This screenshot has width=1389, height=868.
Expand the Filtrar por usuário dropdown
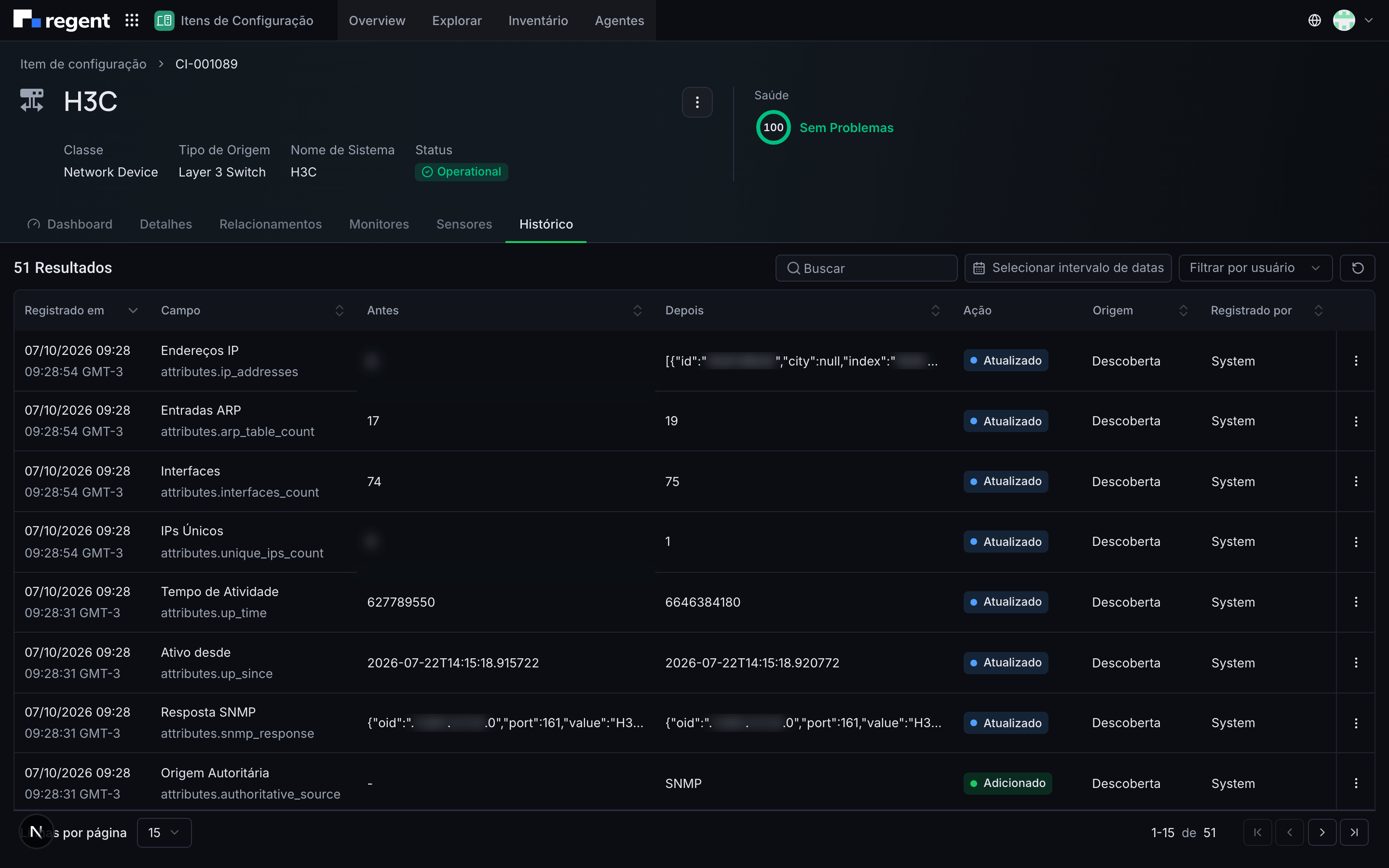[x=1255, y=268]
